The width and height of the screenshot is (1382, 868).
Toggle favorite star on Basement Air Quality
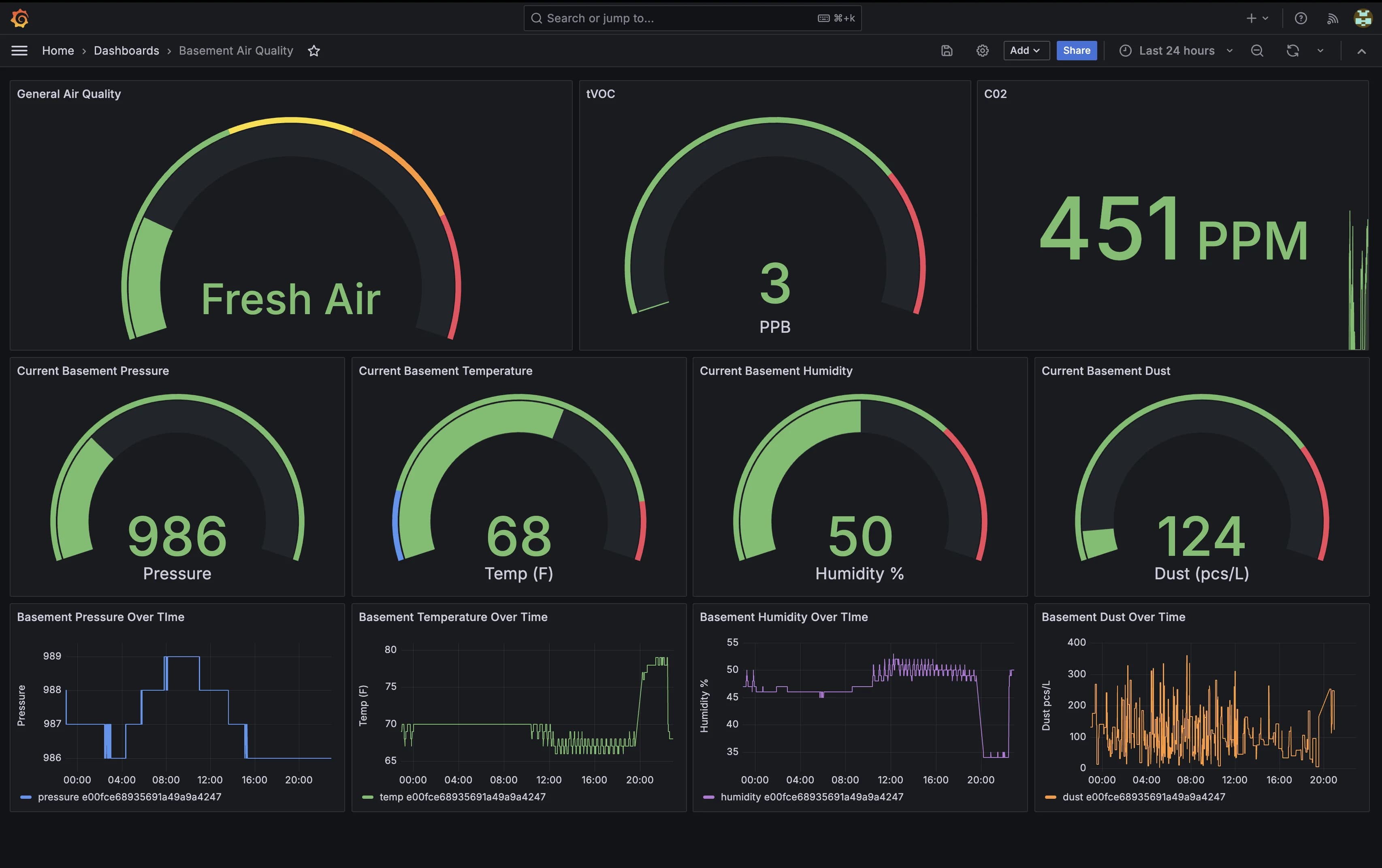(314, 51)
